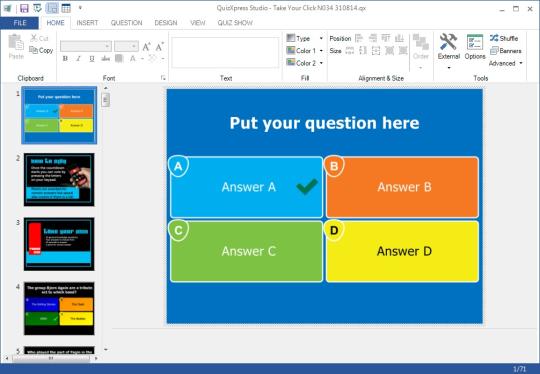Click inside the ribbon Text input box

pos(225,52)
